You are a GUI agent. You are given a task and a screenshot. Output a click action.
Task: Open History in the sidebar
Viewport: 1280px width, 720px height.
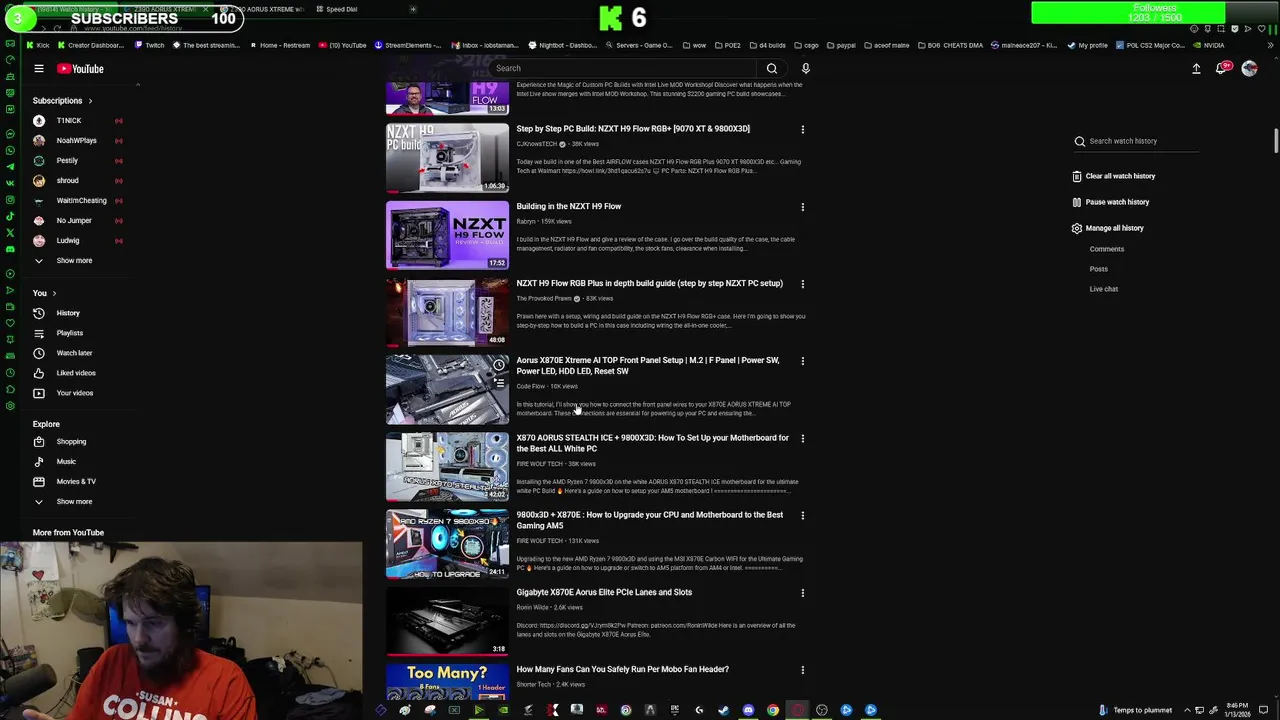68,313
